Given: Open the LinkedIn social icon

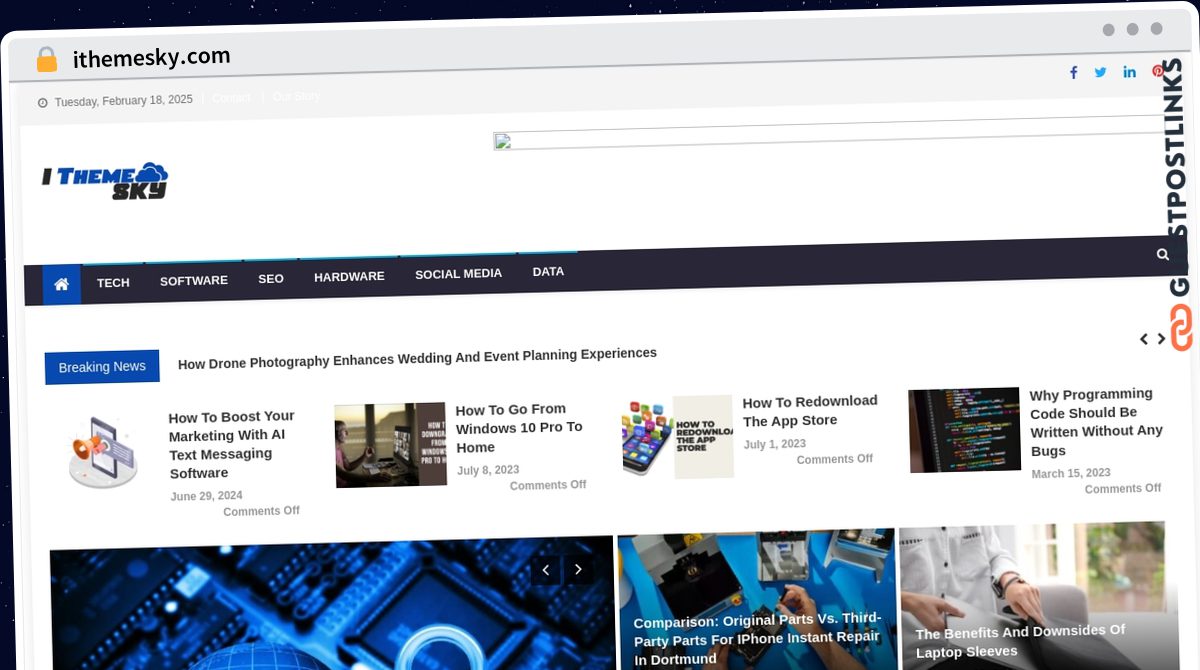Looking at the screenshot, I should [x=1129, y=71].
